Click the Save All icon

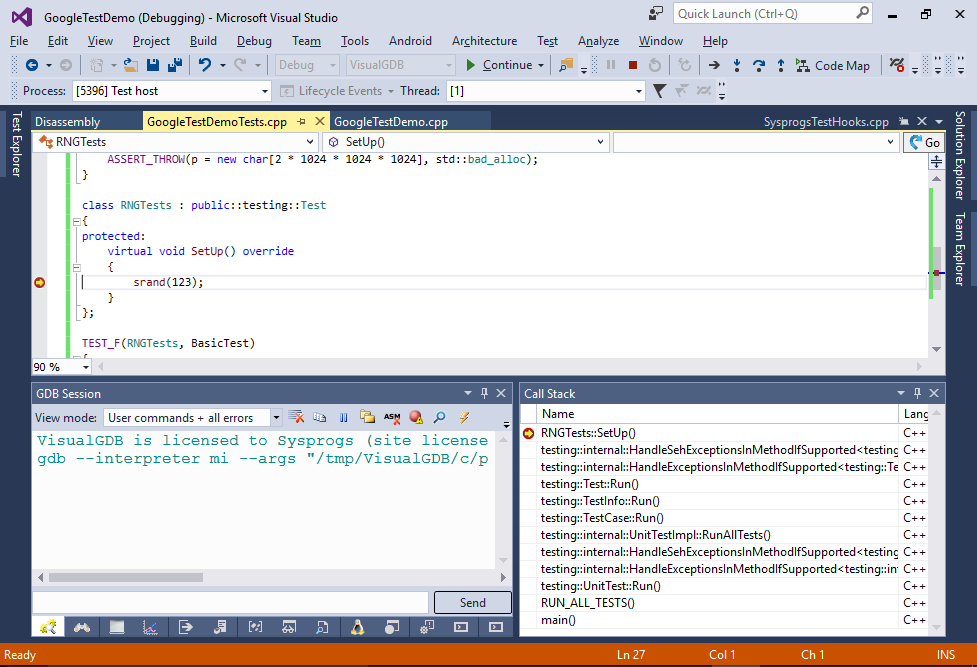pyautogui.click(x=174, y=65)
